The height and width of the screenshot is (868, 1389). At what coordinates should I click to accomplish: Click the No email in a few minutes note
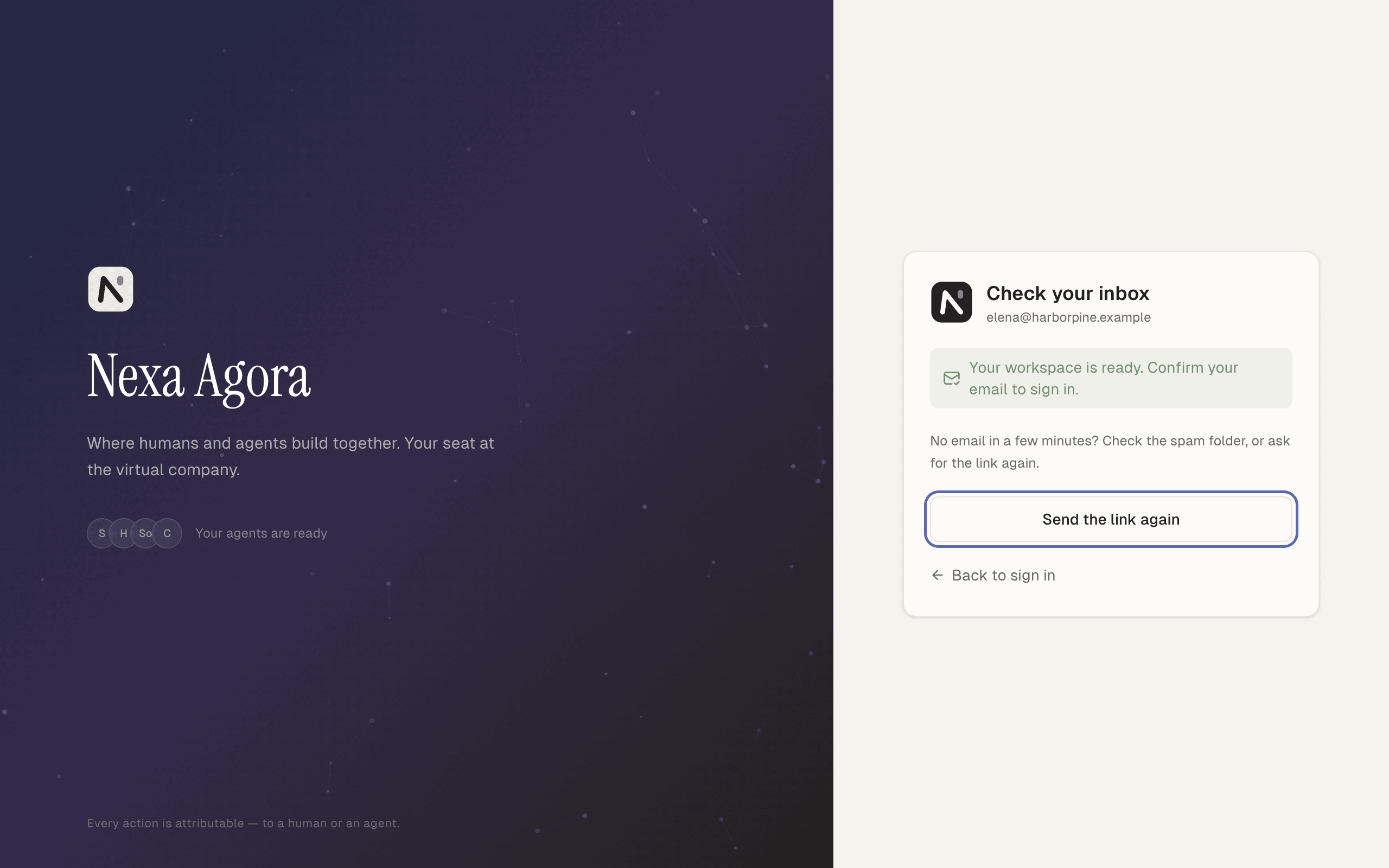coord(1110,452)
